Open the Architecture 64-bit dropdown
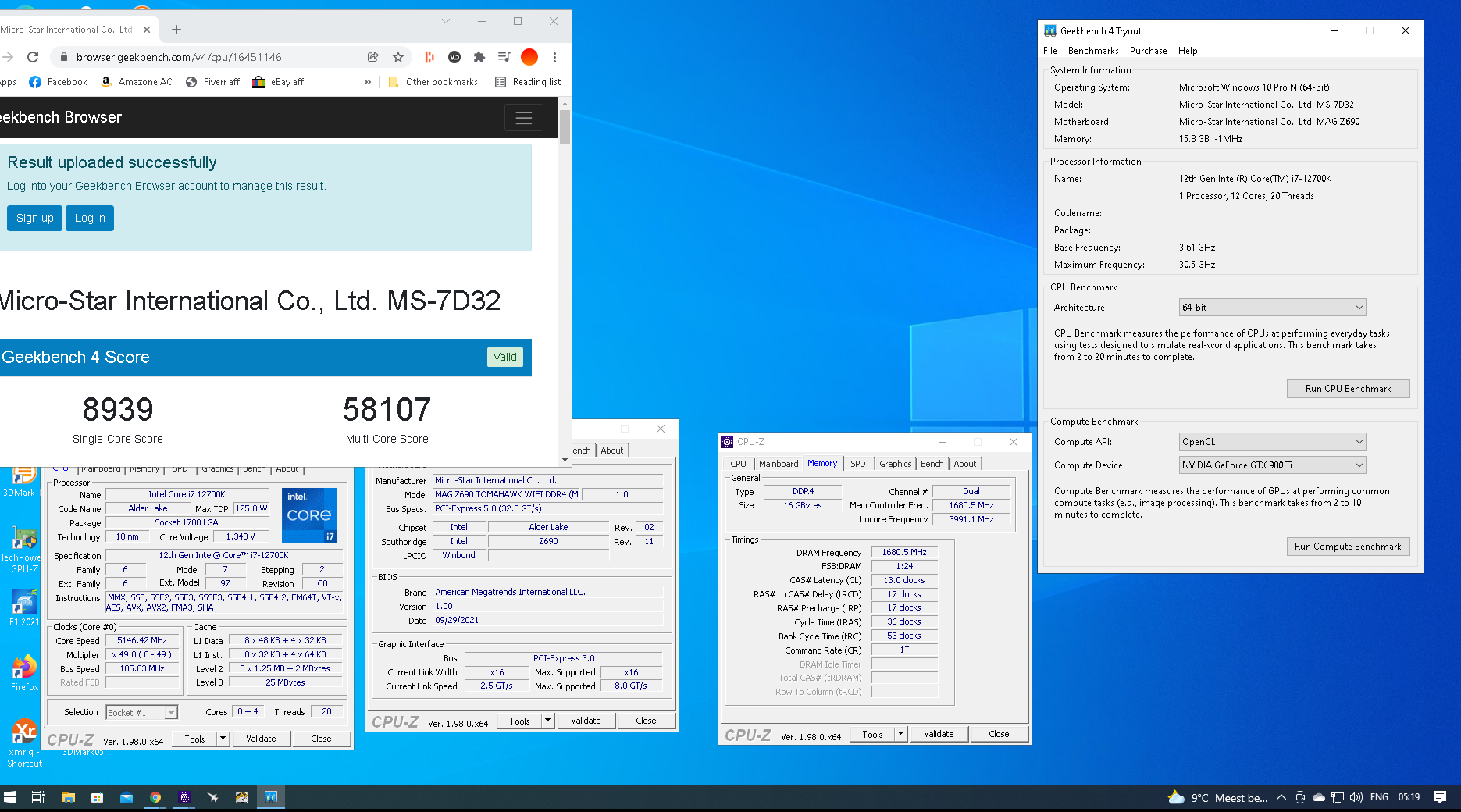This screenshot has width=1461, height=812. point(1272,308)
